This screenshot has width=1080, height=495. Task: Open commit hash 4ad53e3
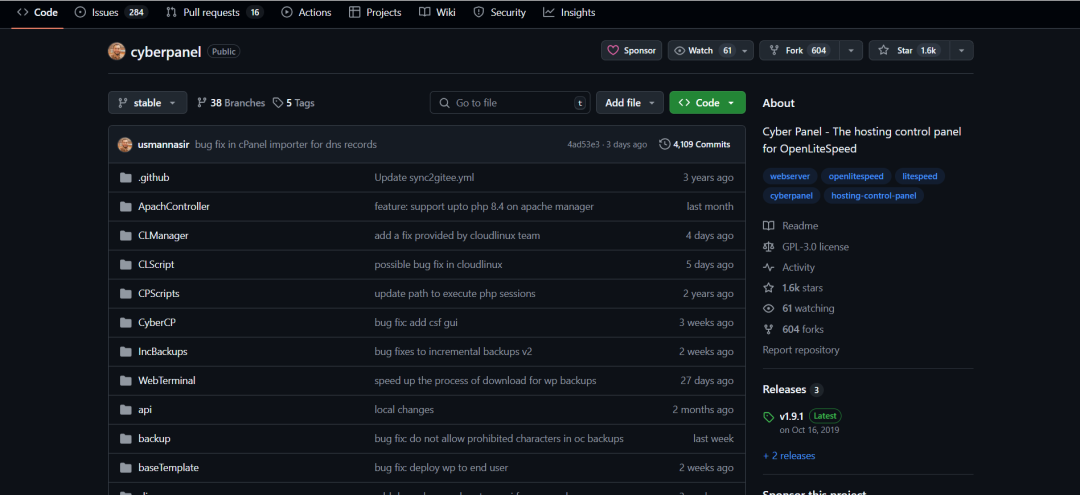(583, 145)
